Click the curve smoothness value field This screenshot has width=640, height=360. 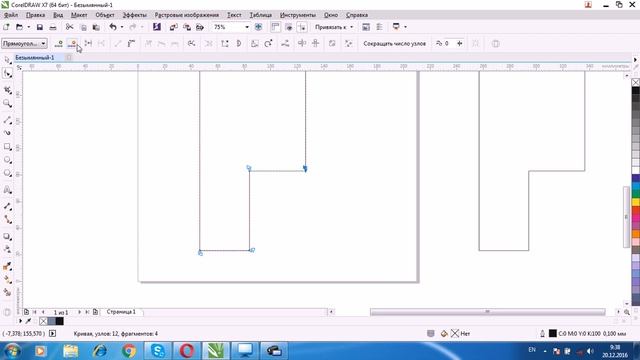click(x=449, y=43)
